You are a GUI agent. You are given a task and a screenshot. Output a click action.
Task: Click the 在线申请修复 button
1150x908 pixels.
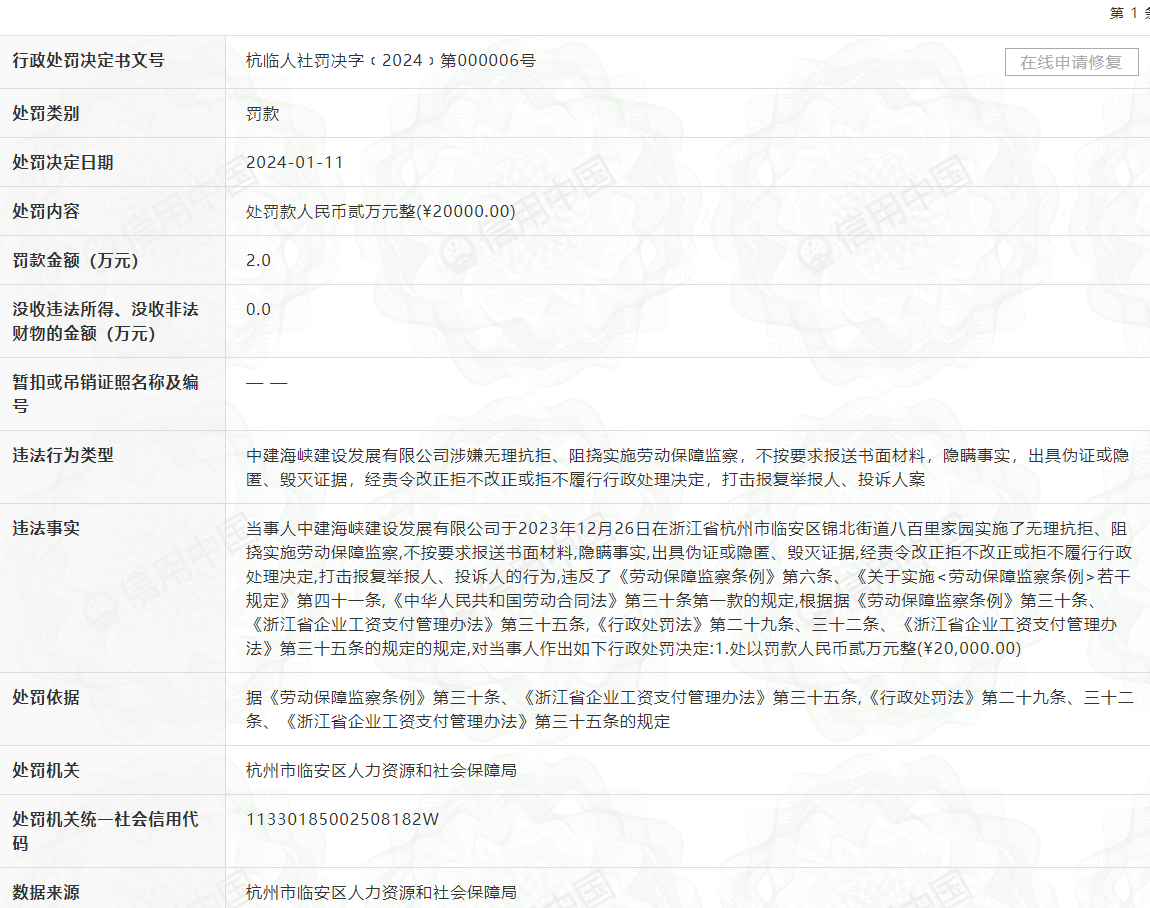click(x=1071, y=62)
